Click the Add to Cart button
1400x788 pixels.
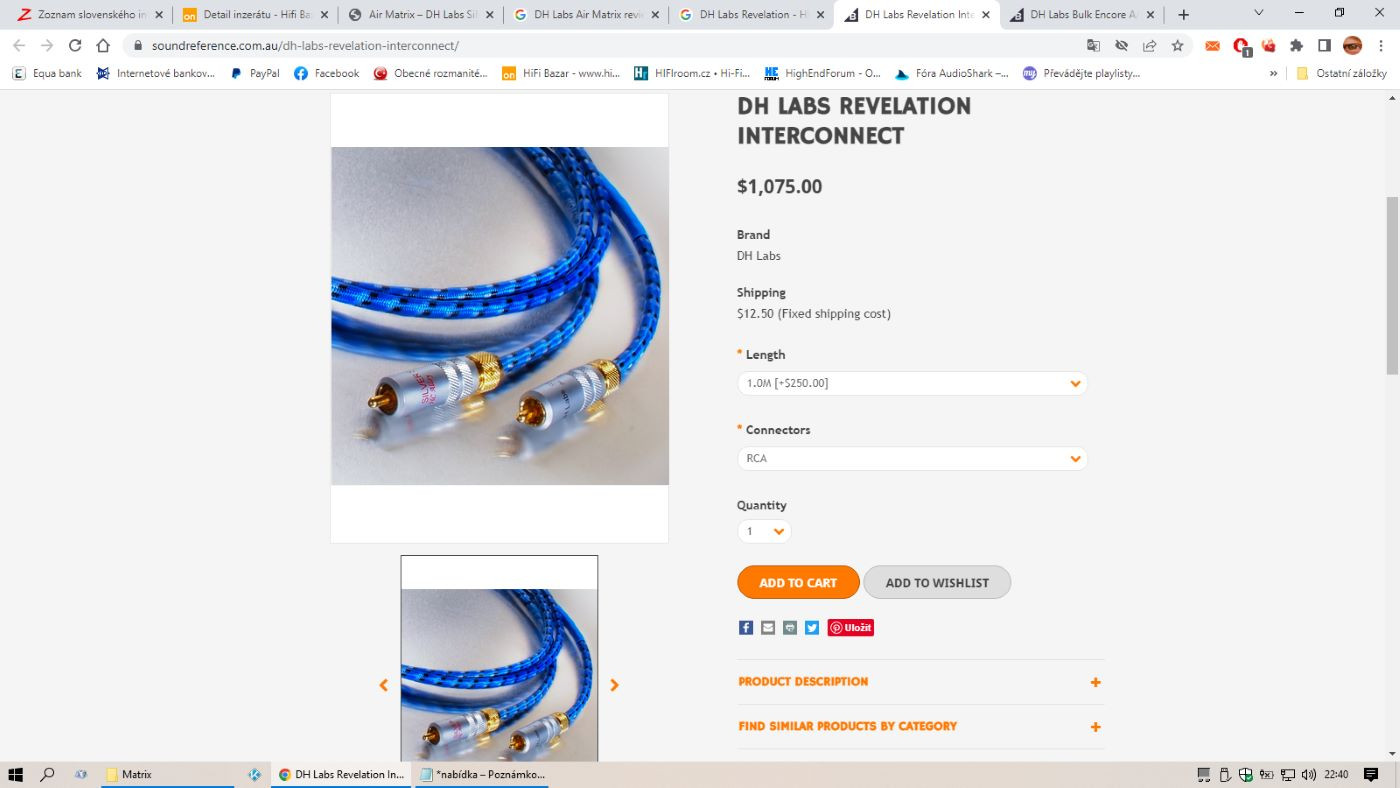(x=798, y=583)
